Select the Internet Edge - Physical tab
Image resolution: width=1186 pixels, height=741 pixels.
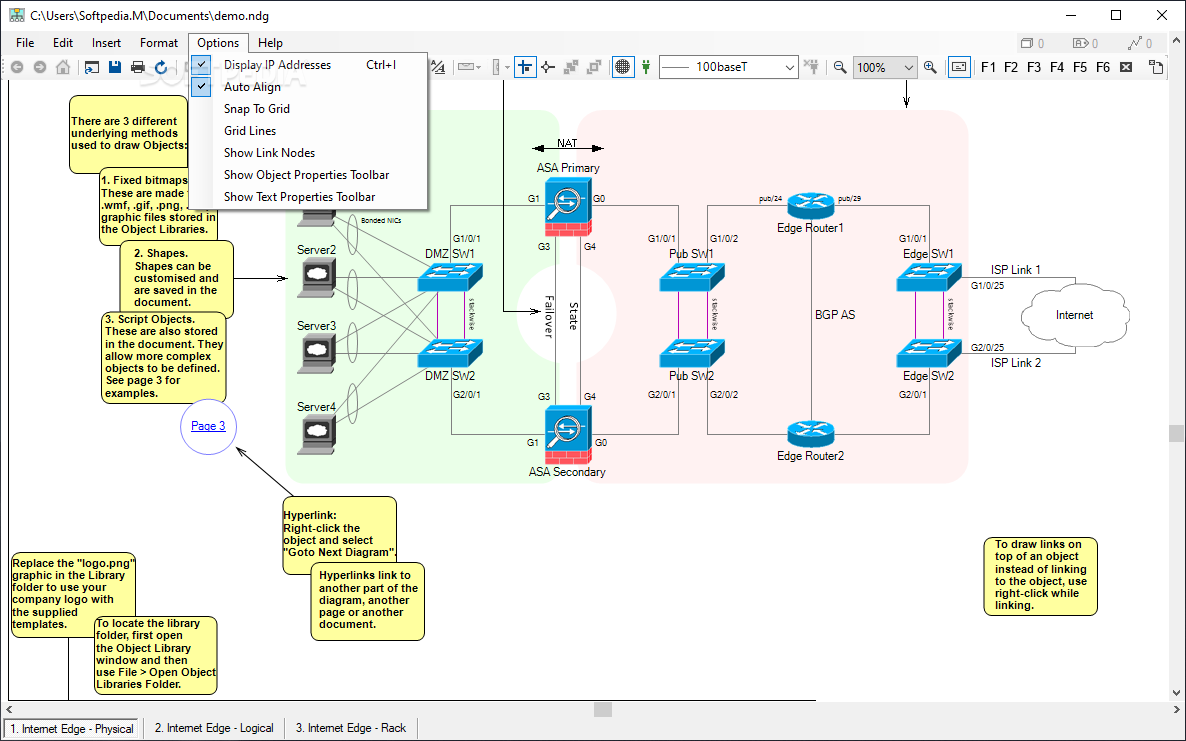click(72, 729)
